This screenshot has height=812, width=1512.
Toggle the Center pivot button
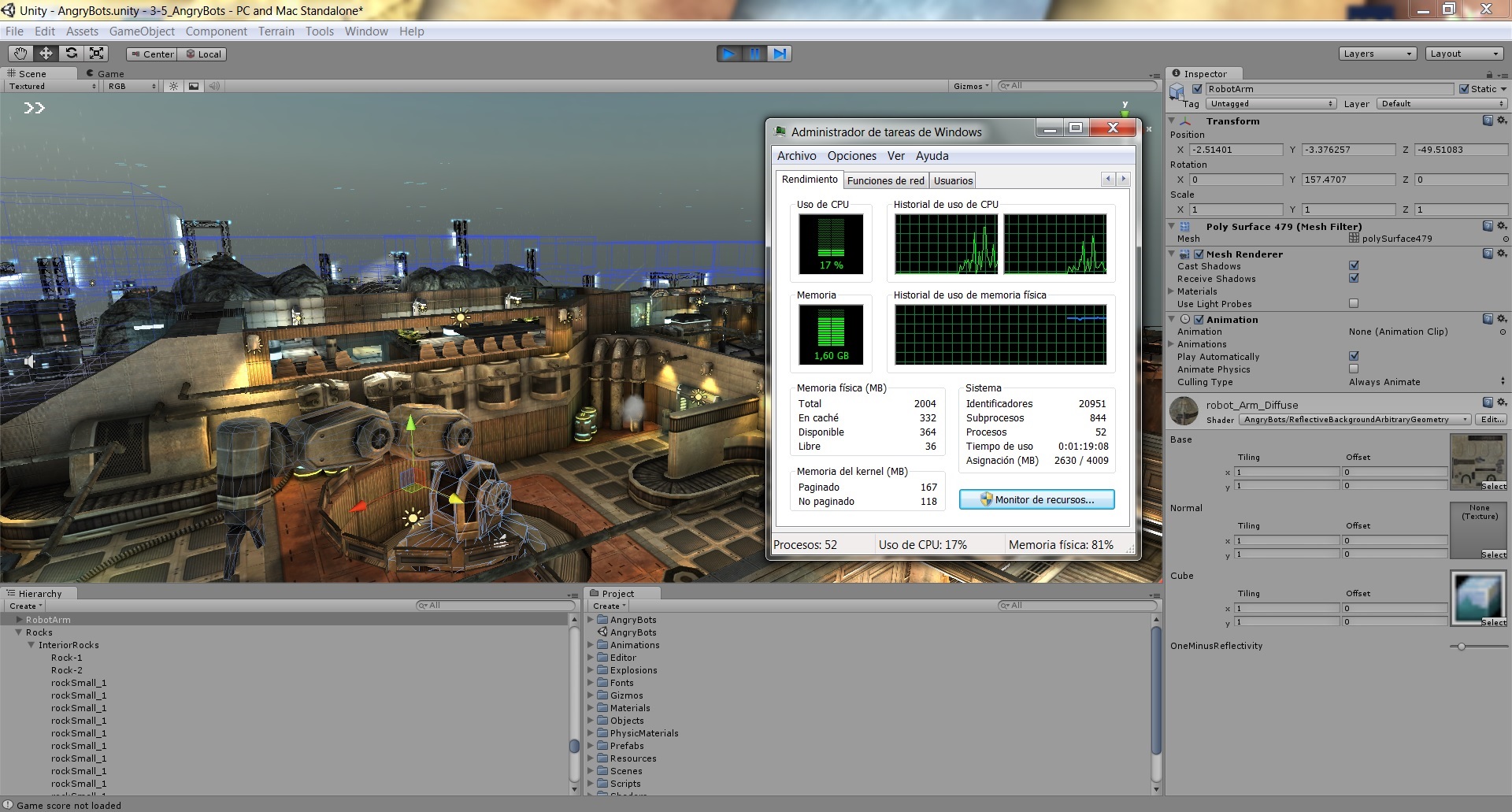coord(152,54)
